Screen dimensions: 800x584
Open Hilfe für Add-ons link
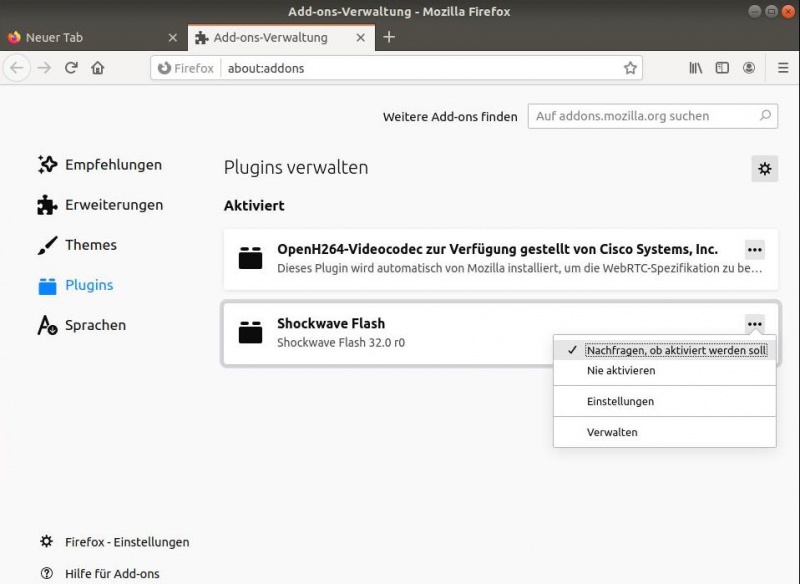coord(100,574)
